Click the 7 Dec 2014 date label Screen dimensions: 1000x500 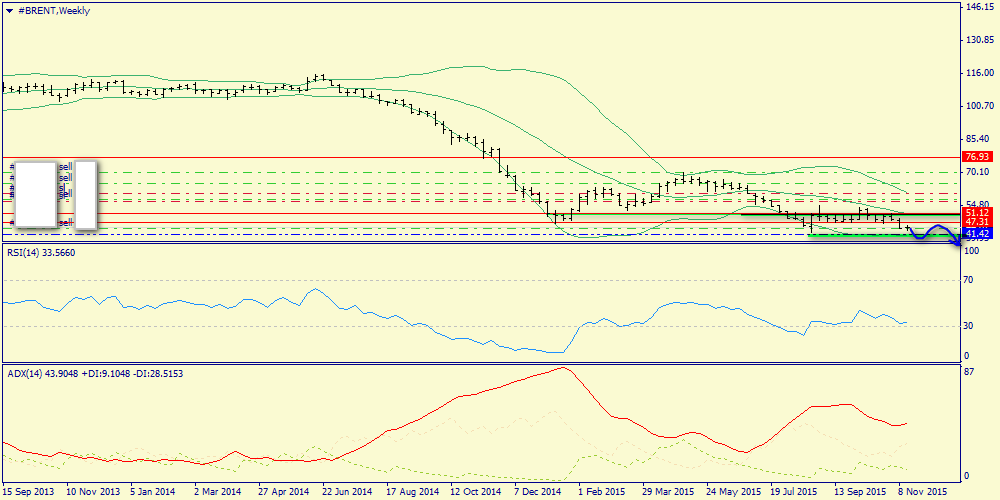(538, 492)
